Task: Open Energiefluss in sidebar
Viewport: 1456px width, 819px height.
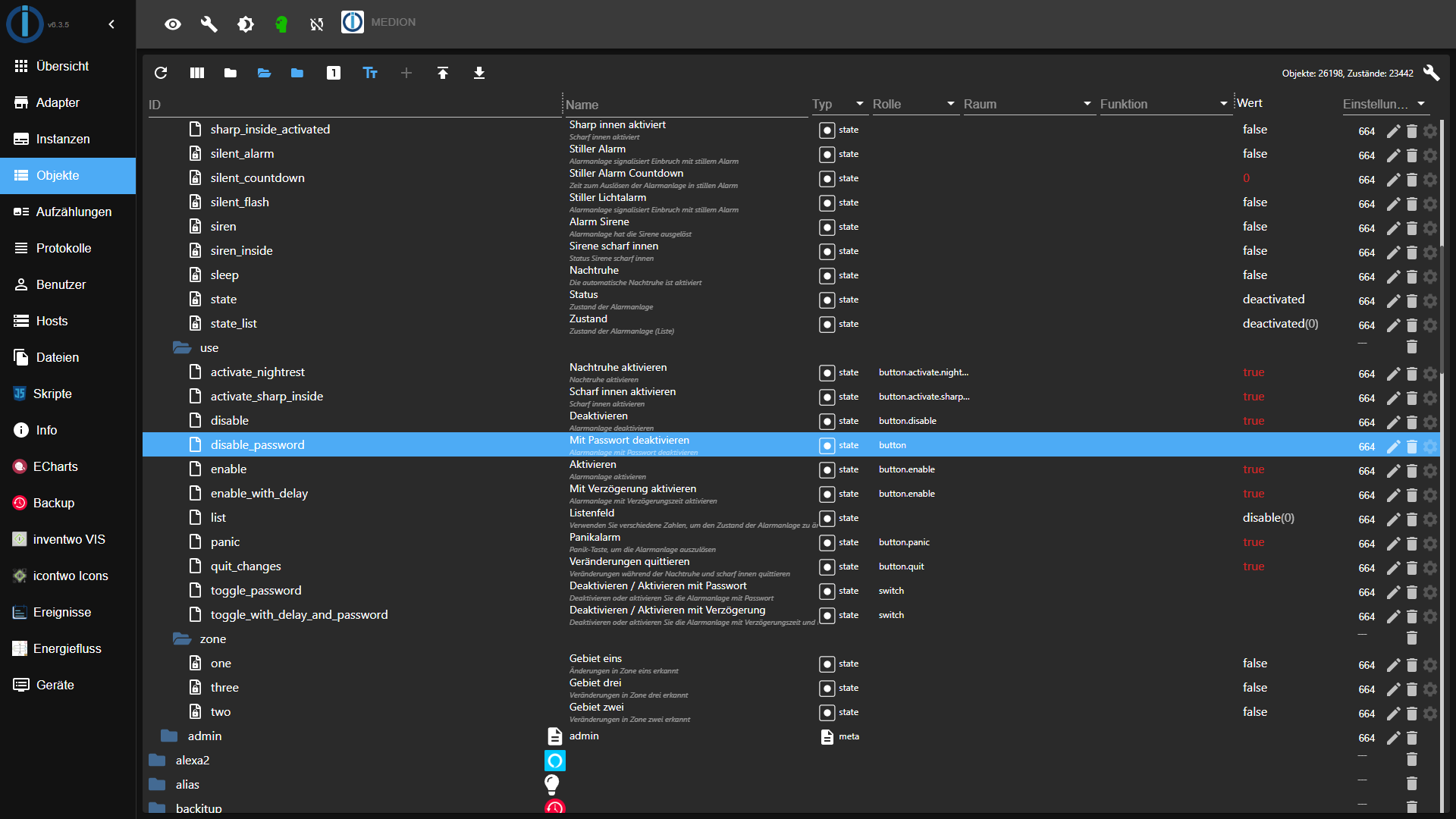Action: pyautogui.click(x=68, y=648)
